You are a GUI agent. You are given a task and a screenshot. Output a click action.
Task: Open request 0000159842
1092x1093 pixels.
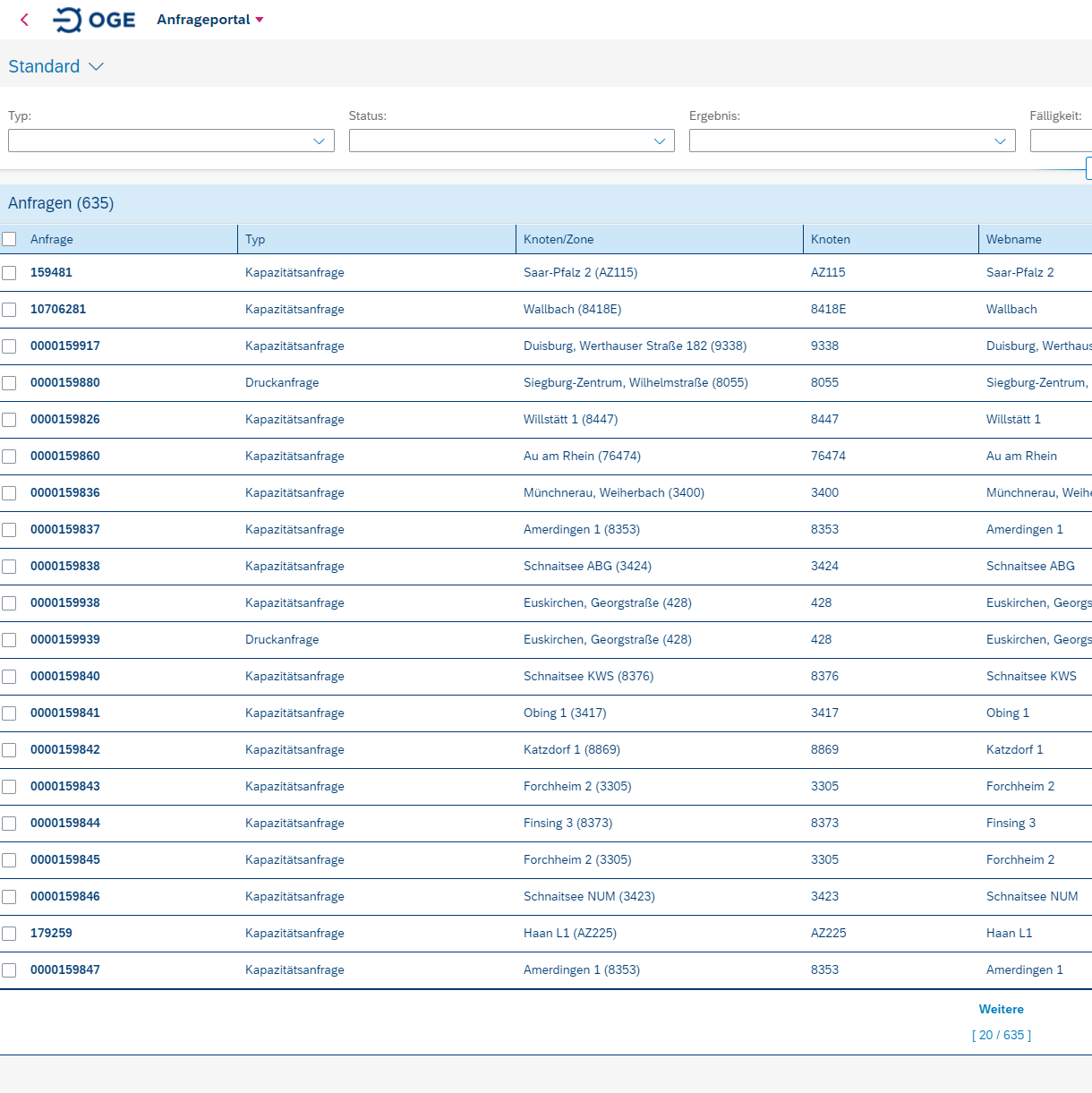(x=65, y=749)
